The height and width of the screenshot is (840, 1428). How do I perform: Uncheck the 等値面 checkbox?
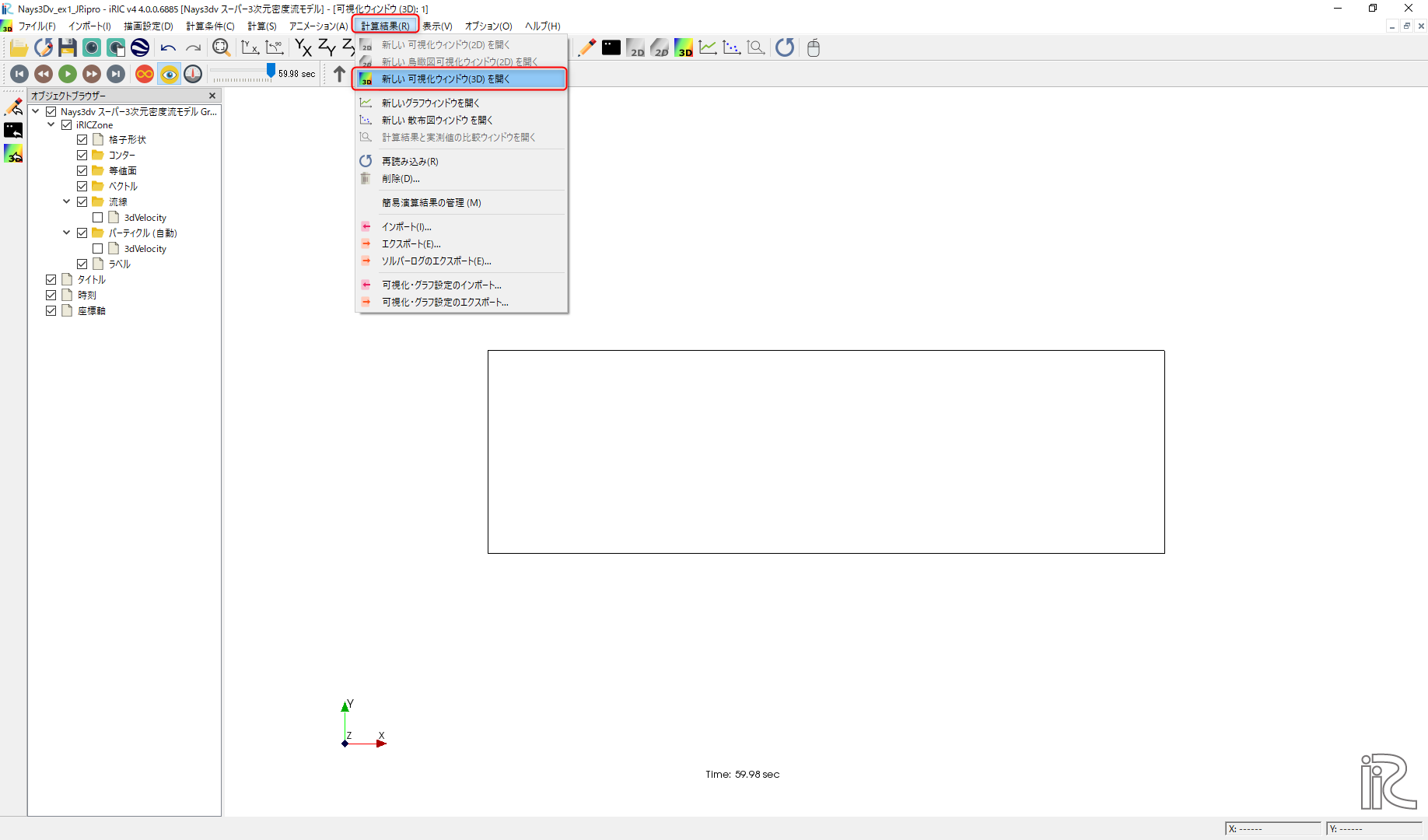tap(82, 171)
